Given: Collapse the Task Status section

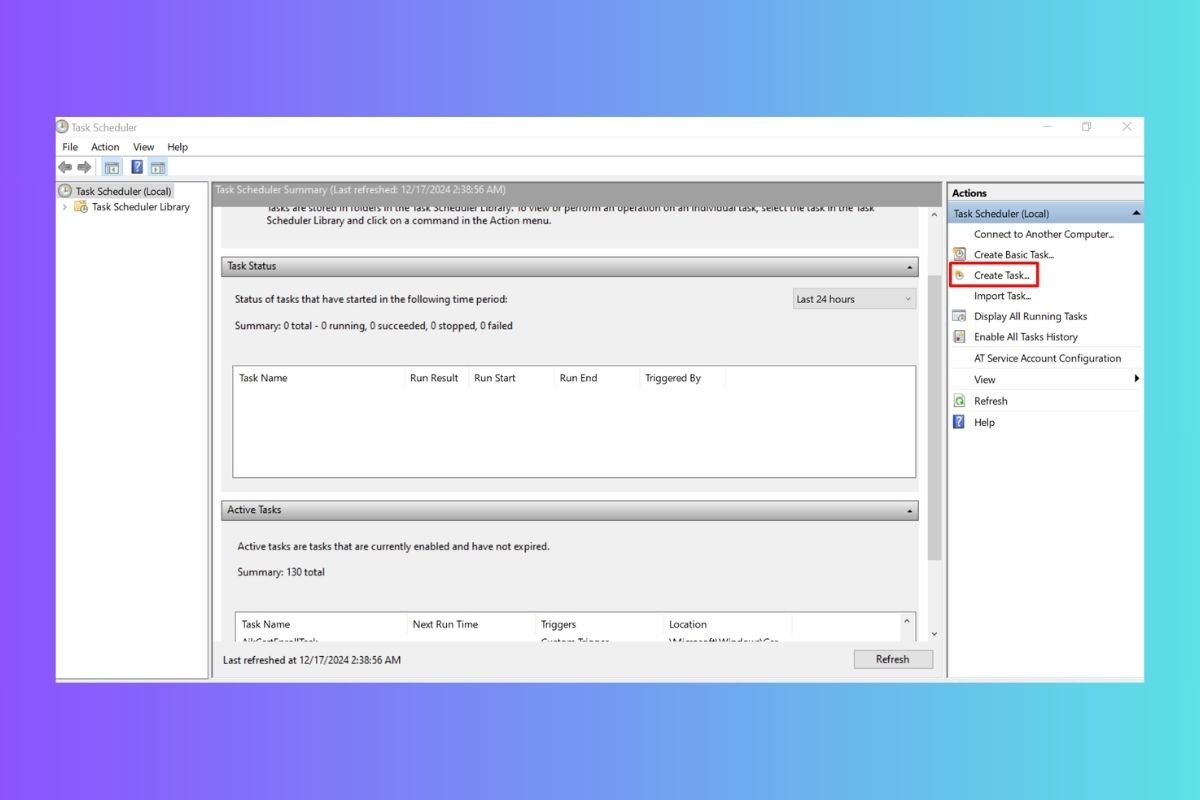Looking at the screenshot, I should click(910, 267).
